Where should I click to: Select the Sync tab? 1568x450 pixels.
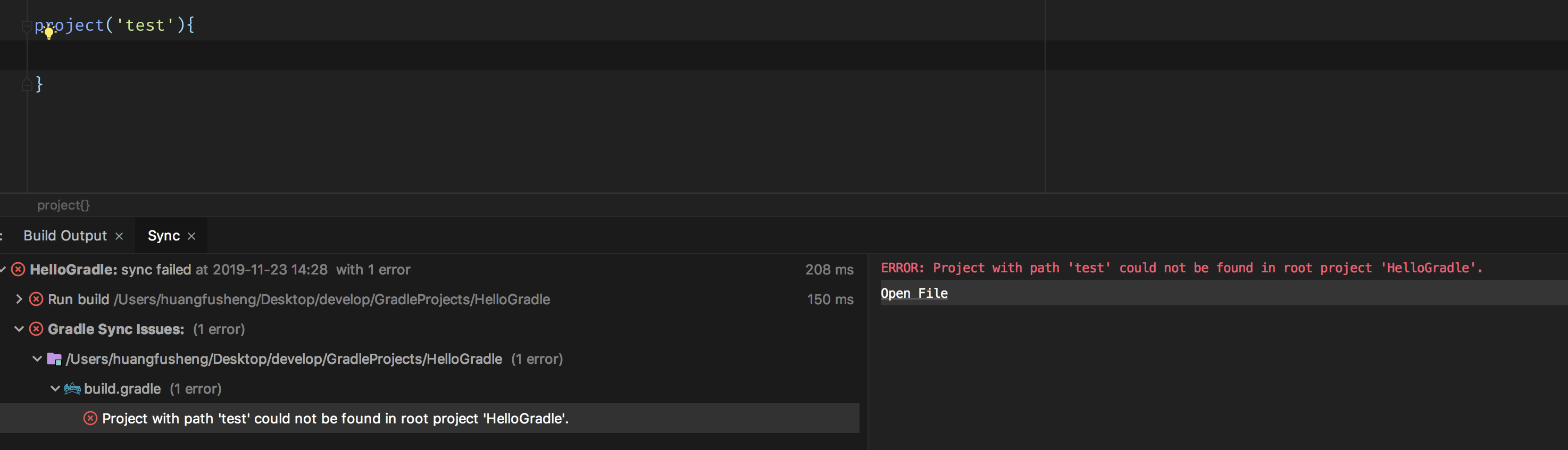click(164, 236)
